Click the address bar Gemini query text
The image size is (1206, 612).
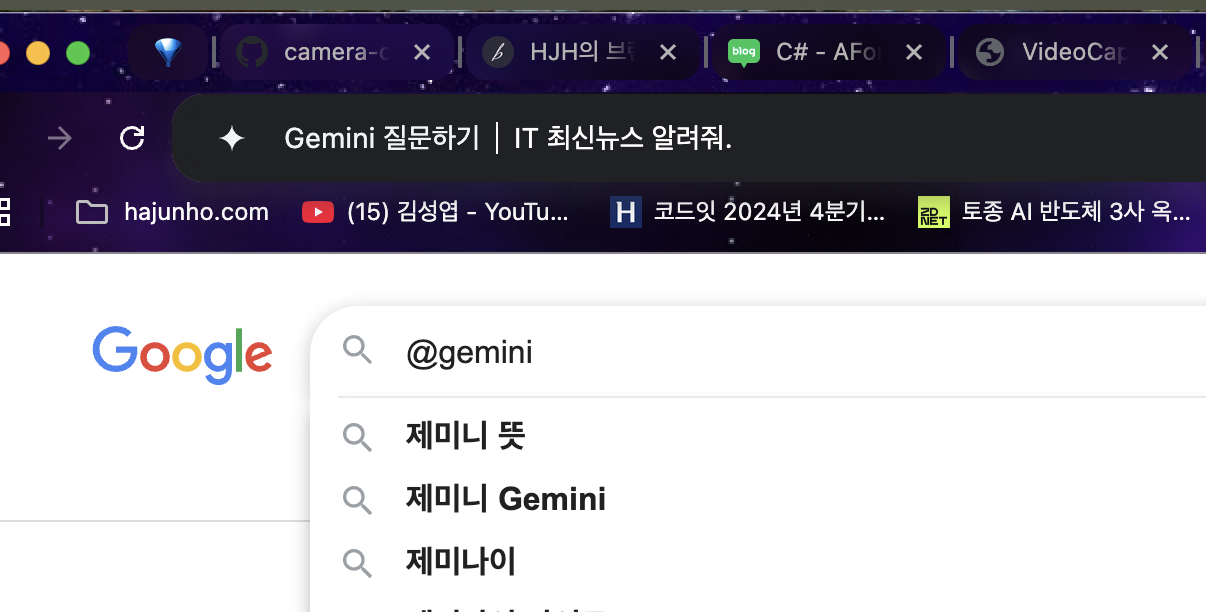623,138
